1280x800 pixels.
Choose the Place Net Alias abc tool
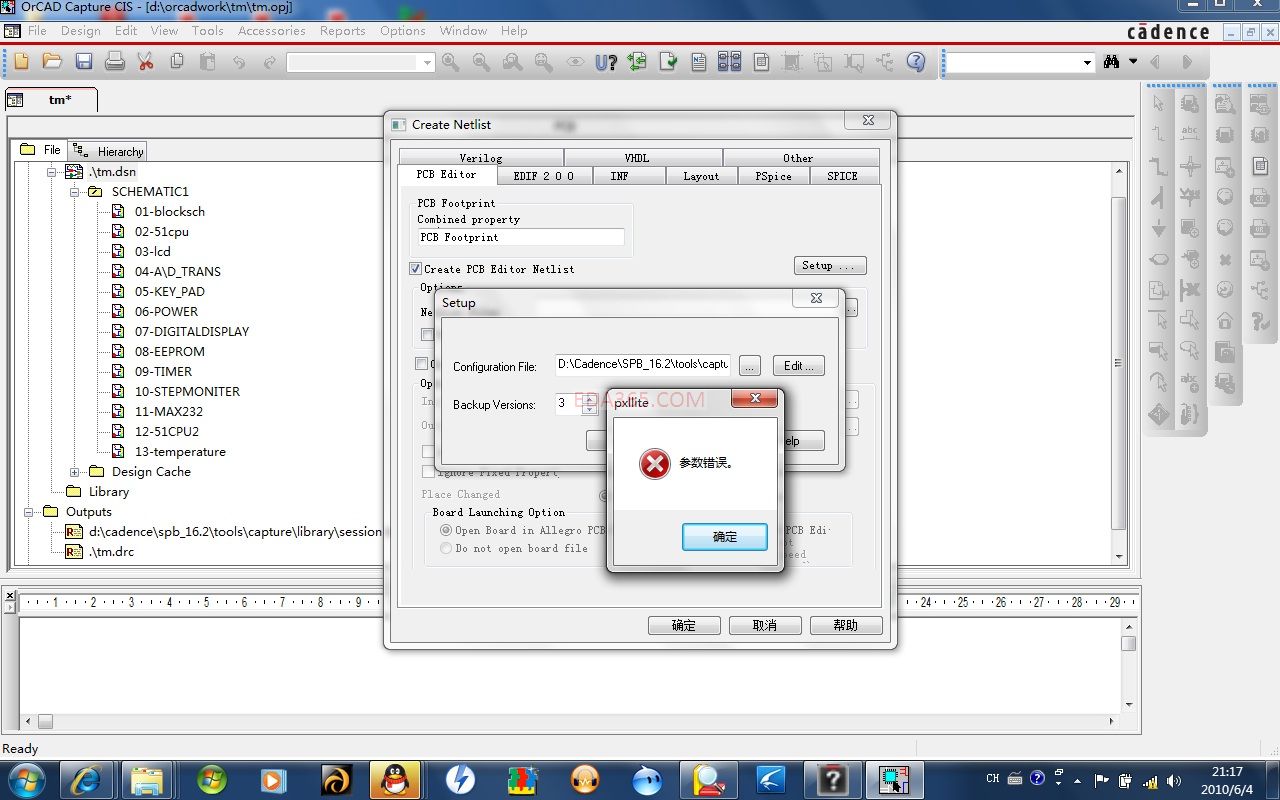1190,135
